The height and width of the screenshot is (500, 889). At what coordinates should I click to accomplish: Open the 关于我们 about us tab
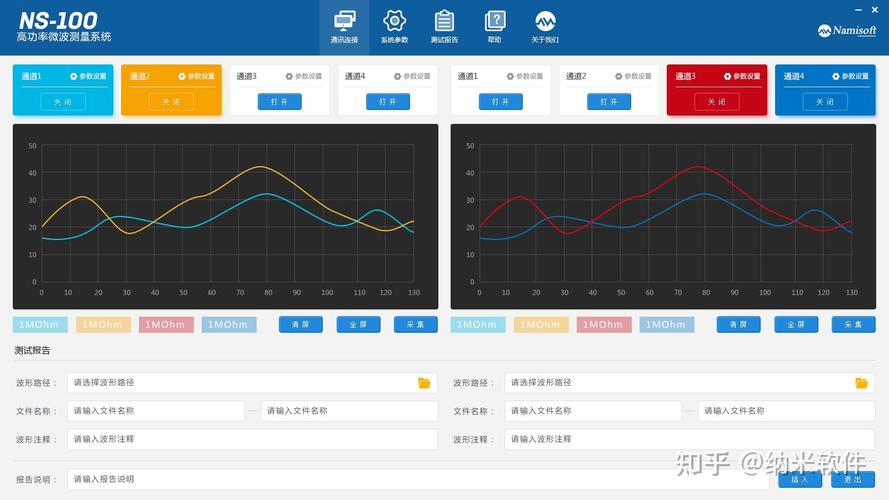[x=545, y=27]
